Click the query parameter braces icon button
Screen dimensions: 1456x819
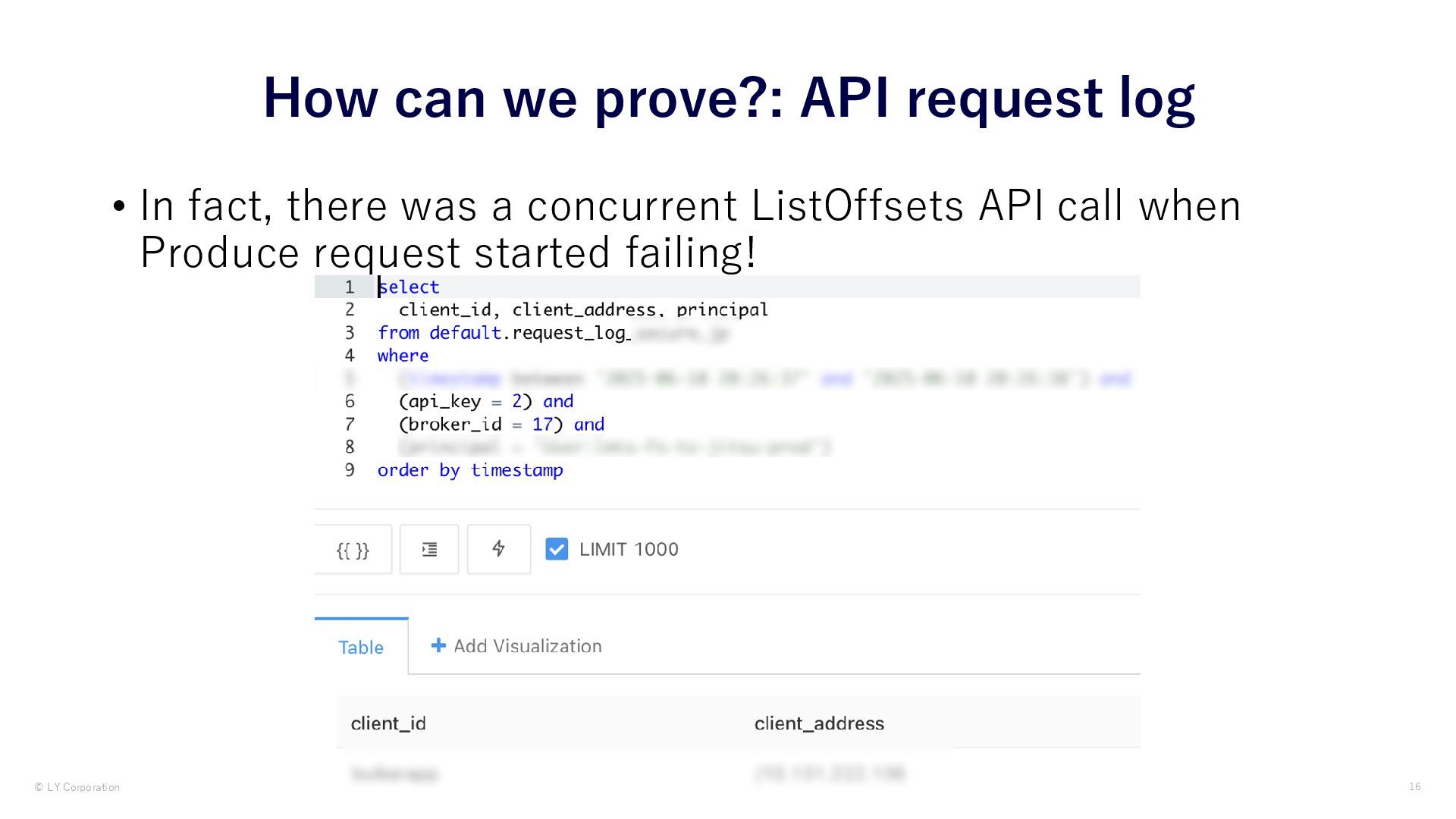353,549
